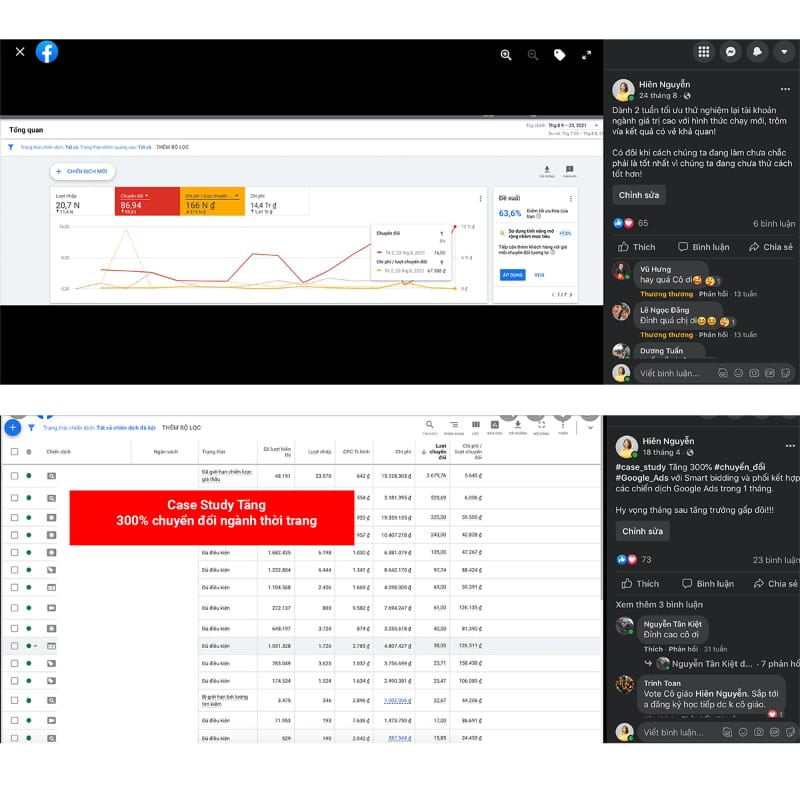800x800 pixels.
Task: Select the Lượt nhấp metric card
Action: coord(83,202)
